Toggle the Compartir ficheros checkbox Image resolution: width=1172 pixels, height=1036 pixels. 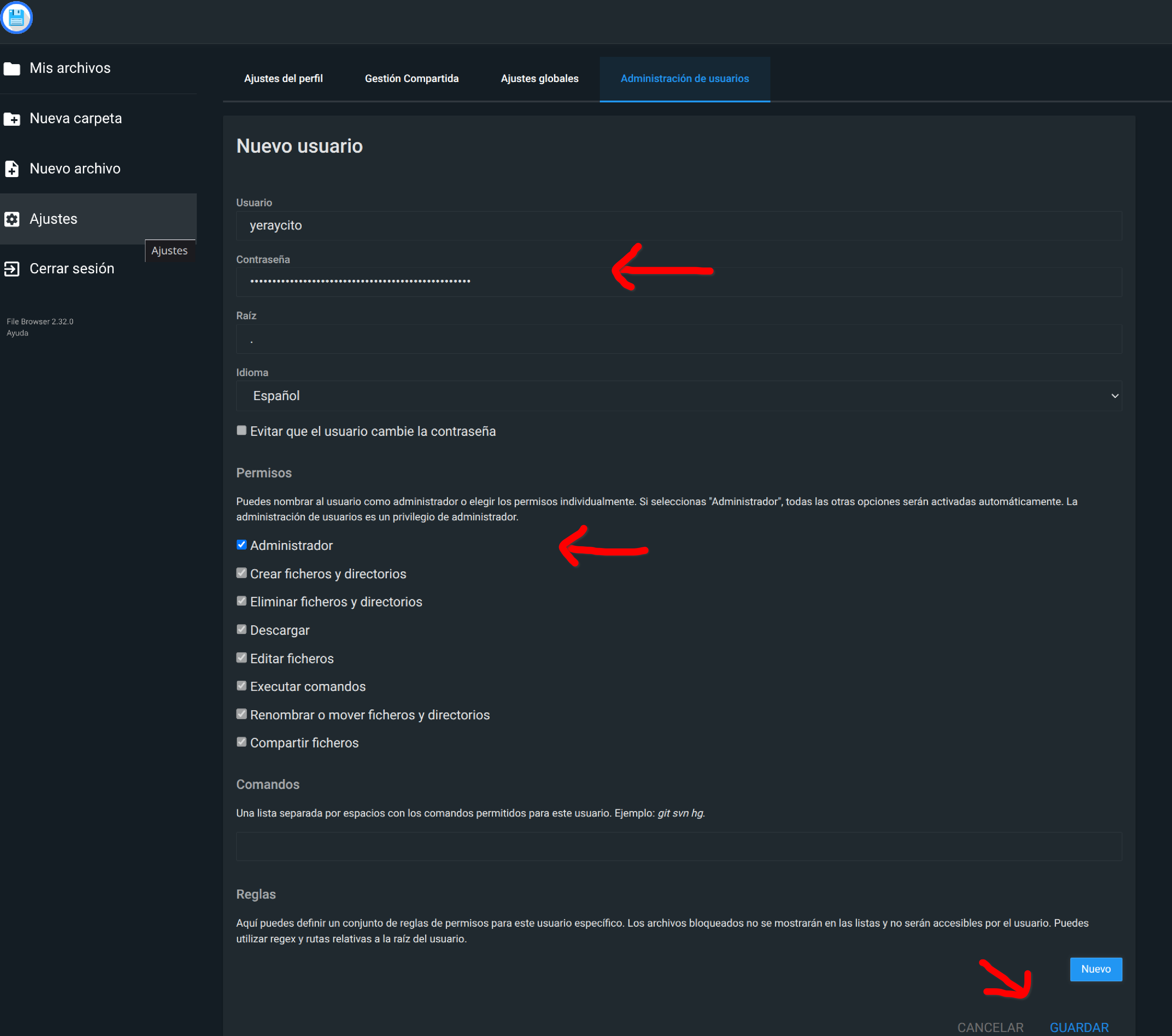[x=241, y=742]
